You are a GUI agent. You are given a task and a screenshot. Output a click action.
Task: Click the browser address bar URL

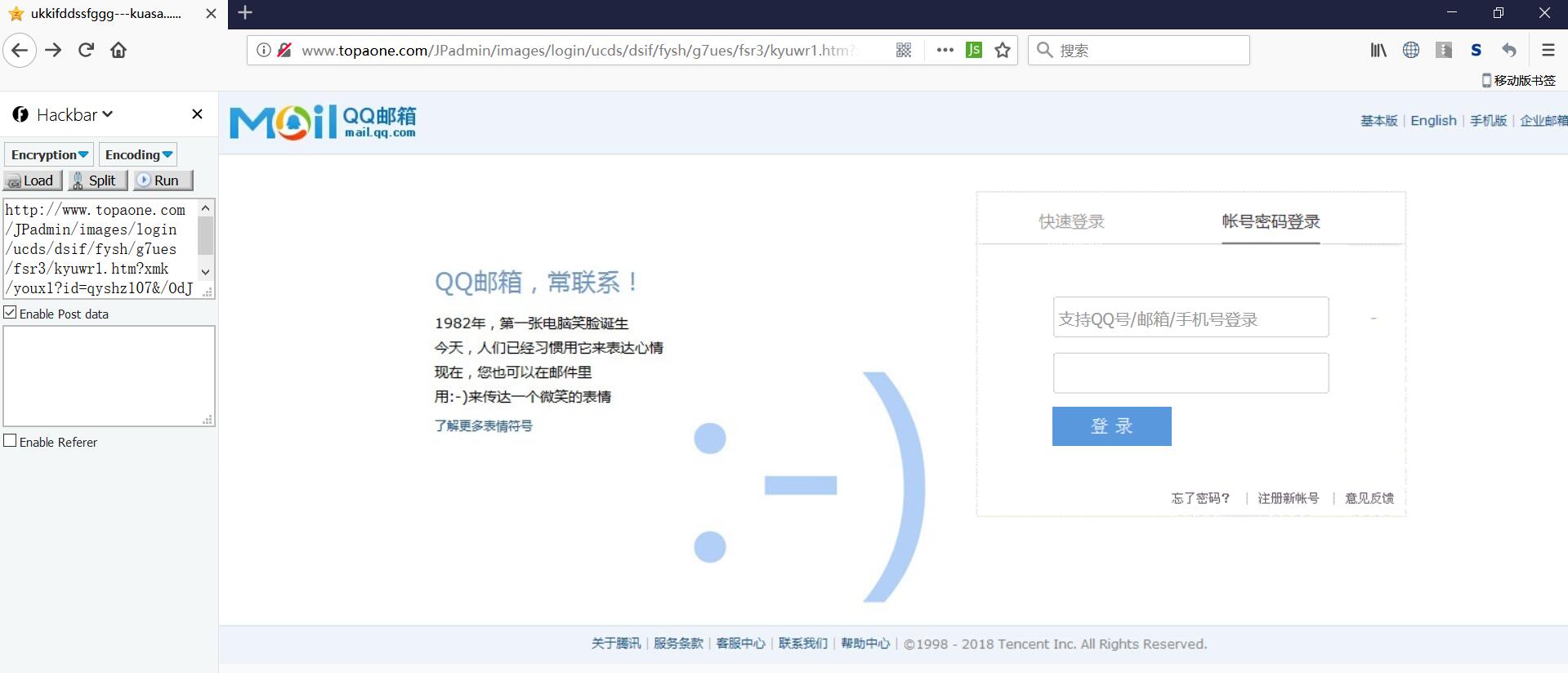[x=579, y=51]
